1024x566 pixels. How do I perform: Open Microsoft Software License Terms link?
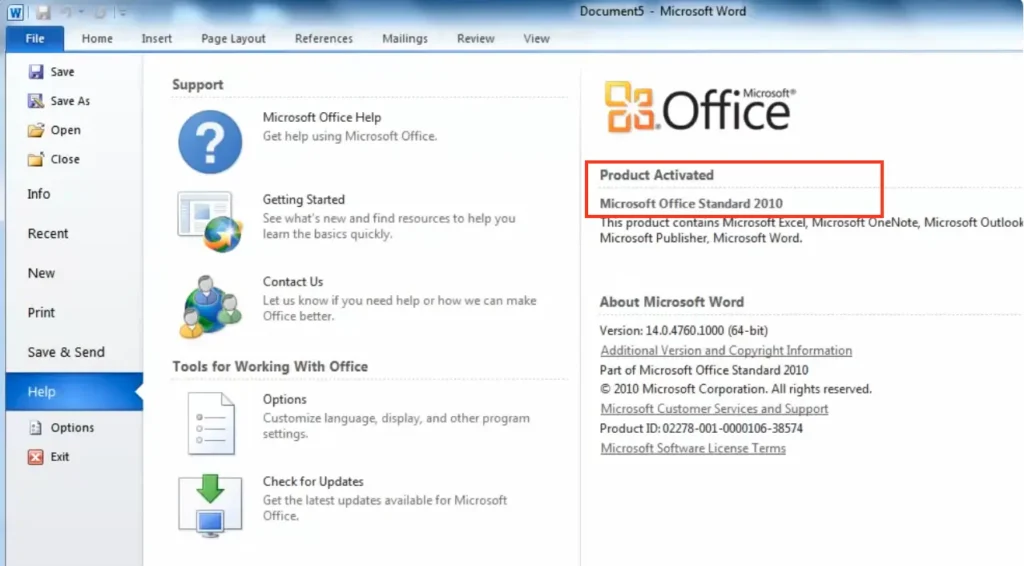point(693,448)
